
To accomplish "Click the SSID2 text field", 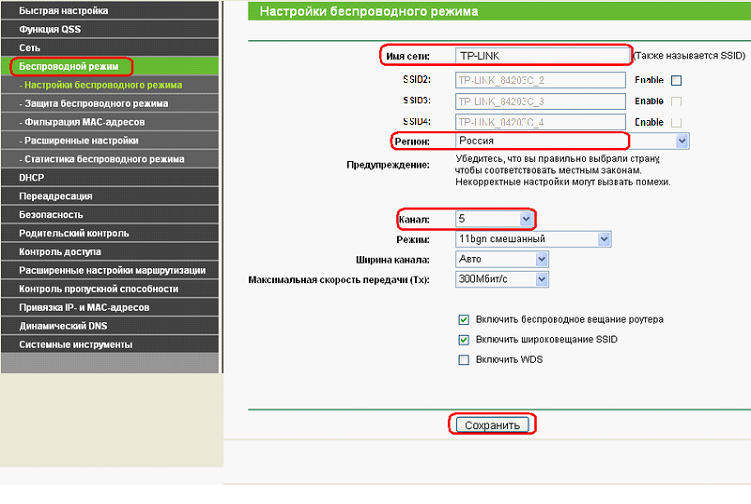I will (540, 80).
